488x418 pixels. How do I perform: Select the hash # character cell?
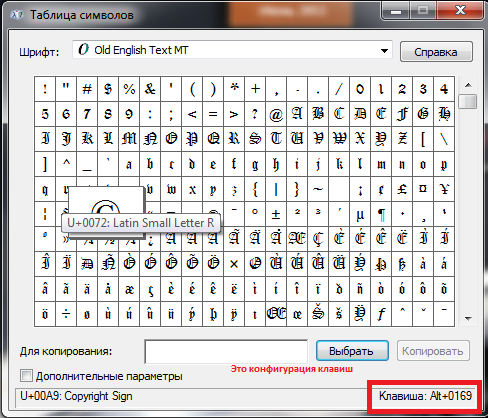(x=87, y=89)
